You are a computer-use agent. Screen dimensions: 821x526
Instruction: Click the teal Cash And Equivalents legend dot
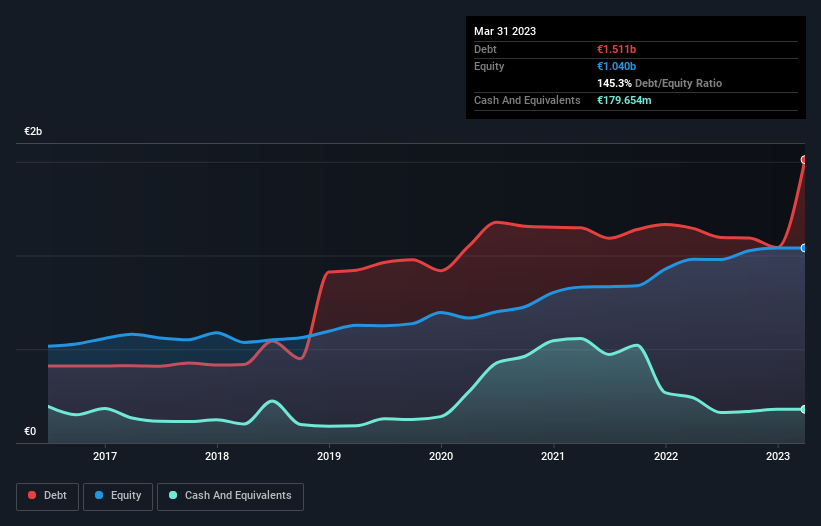click(173, 495)
